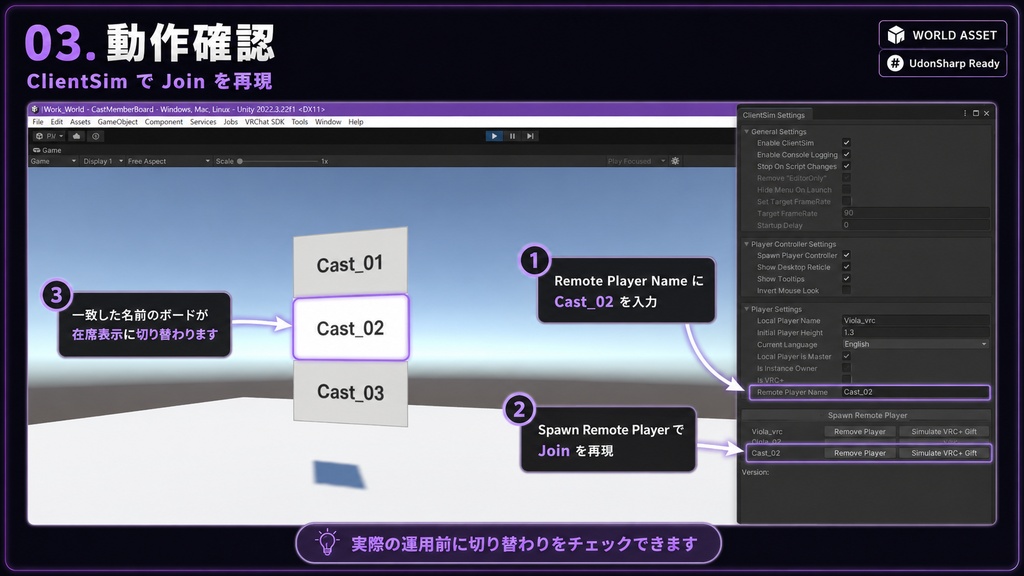This screenshot has width=1024, height=576.
Task: Toggle Is Instance Owner checkbox
Action: [846, 368]
